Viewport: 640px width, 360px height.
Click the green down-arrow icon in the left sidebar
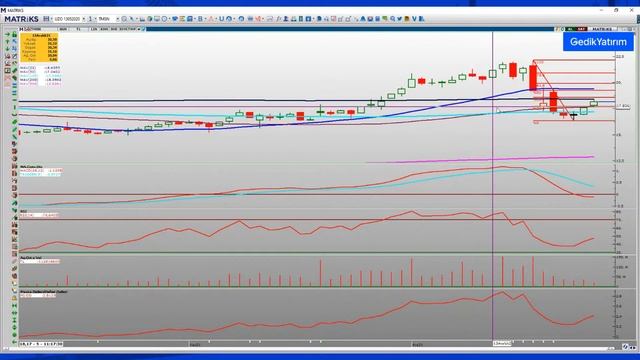[7, 49]
